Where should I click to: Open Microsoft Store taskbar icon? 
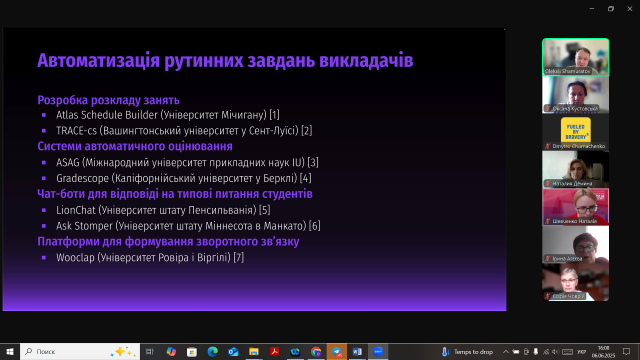coord(192,351)
